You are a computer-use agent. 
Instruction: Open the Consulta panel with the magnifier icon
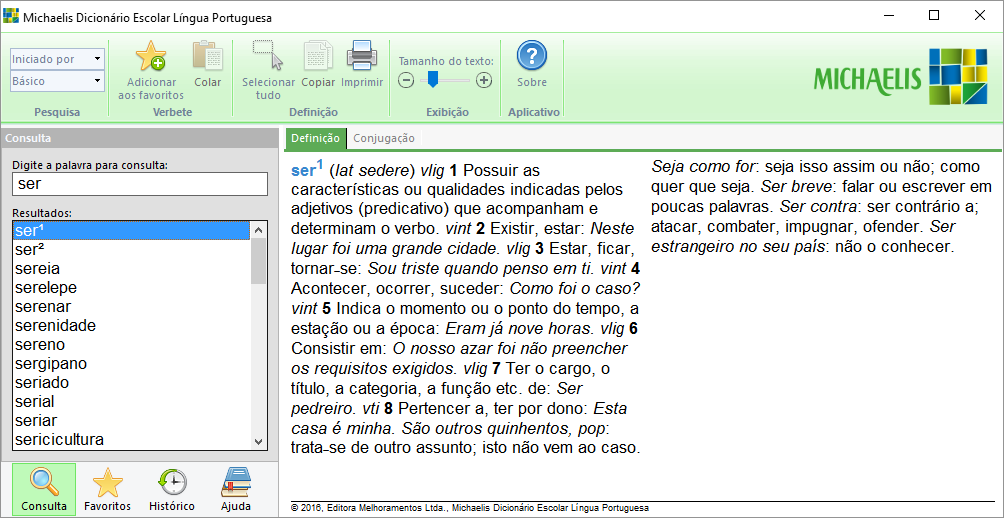[44, 490]
